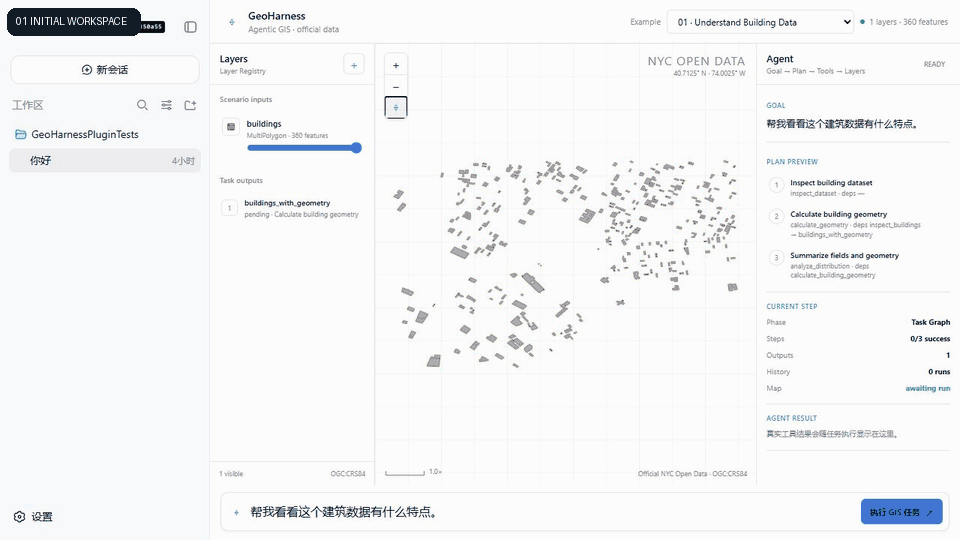This screenshot has height=540, width=960.
Task: Click plan step 3 circle
Action: (x=776, y=258)
